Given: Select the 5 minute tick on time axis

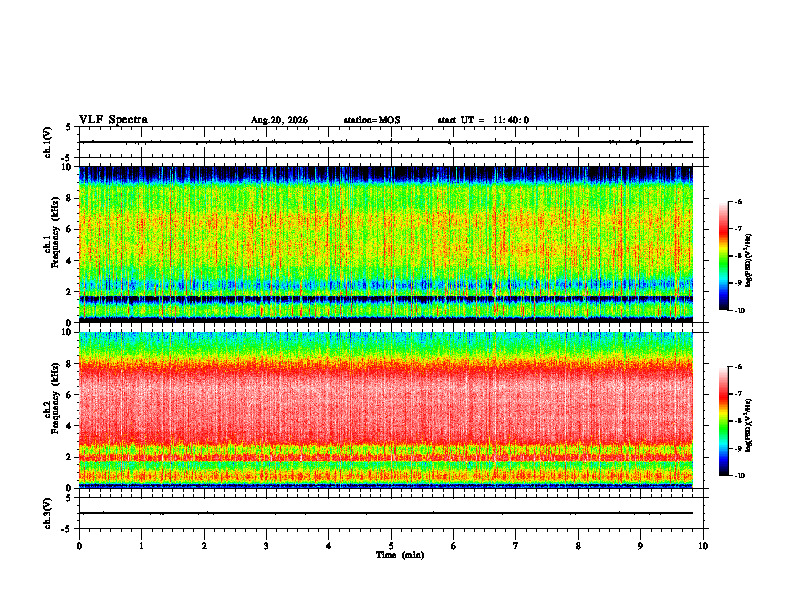Looking at the screenshot, I should pyautogui.click(x=391, y=546).
